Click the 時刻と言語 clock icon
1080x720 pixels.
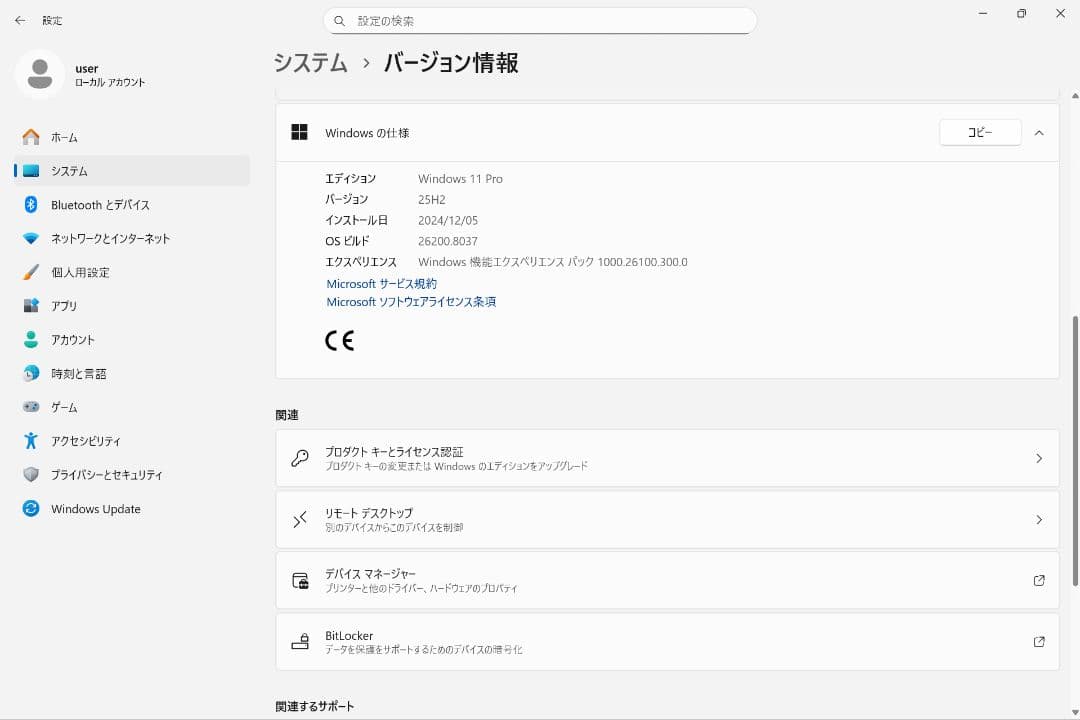pyautogui.click(x=31, y=373)
